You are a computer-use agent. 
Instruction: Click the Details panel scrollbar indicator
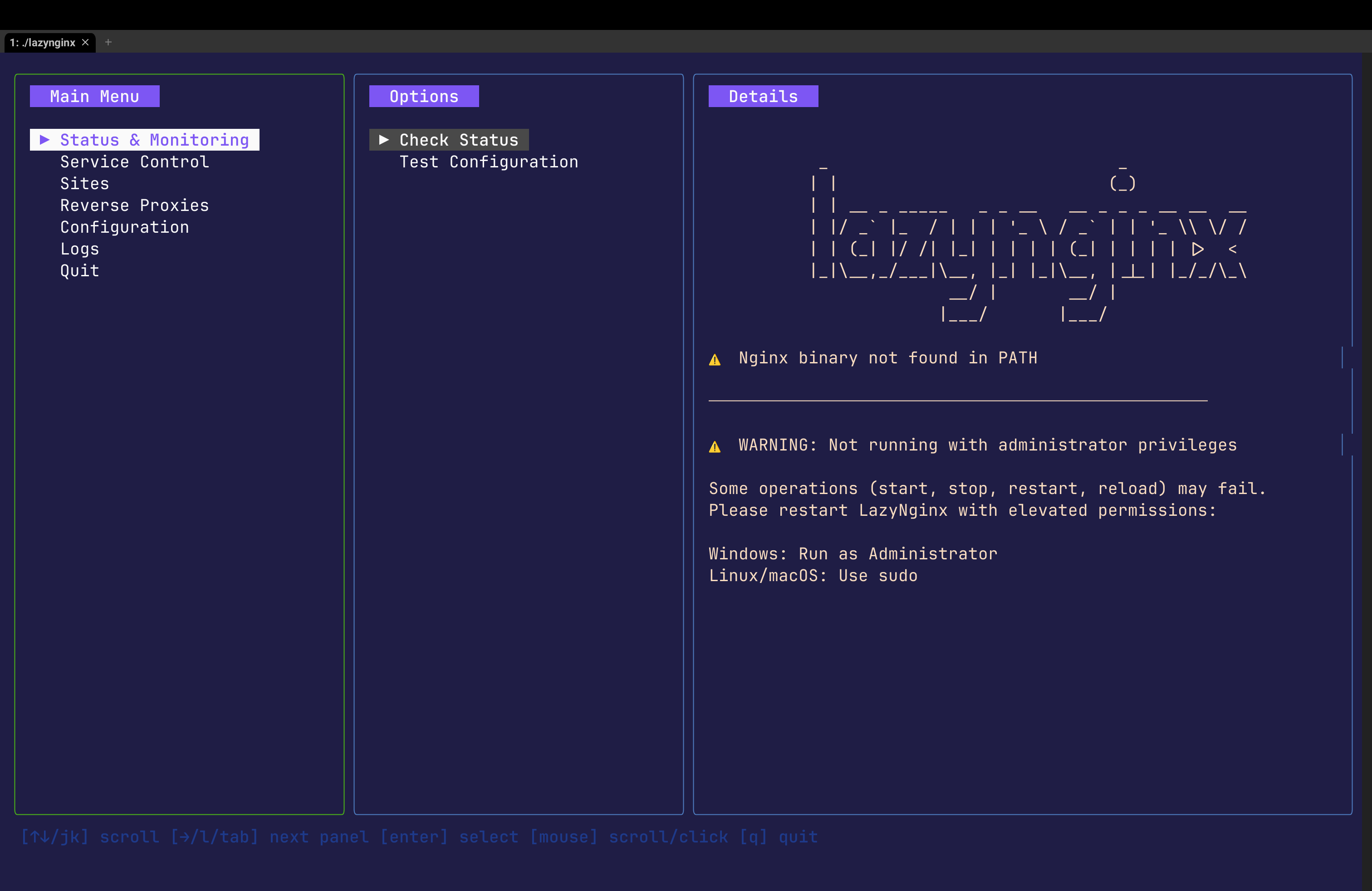pos(1343,357)
